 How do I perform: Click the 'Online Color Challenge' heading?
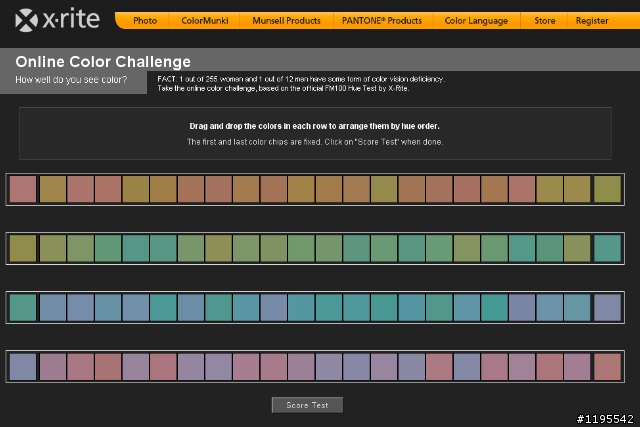coord(103,62)
